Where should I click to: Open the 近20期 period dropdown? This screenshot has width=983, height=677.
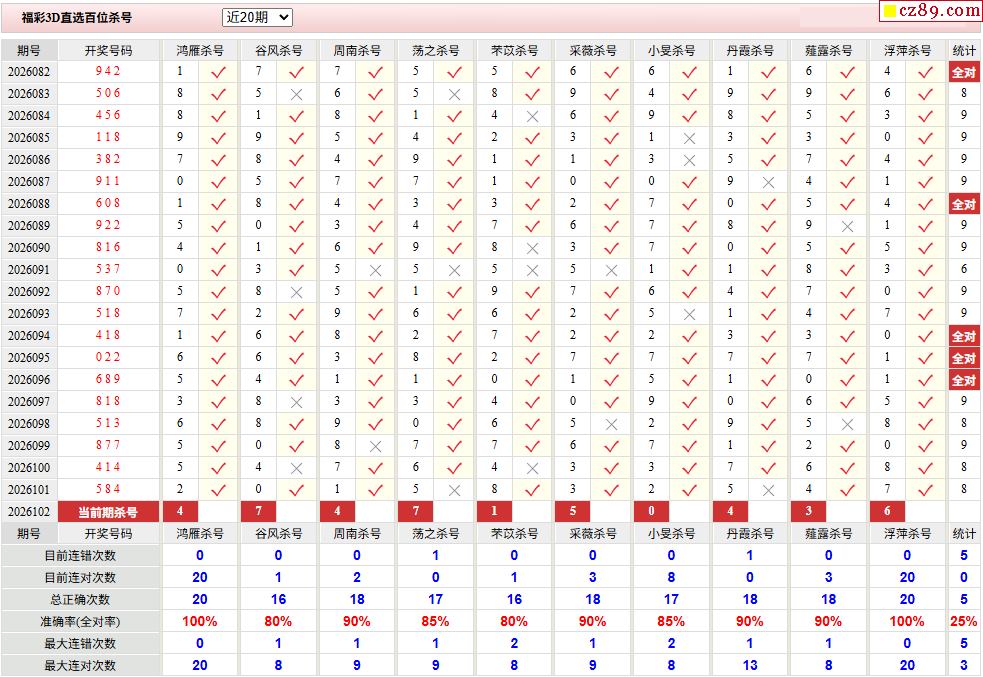(x=257, y=17)
